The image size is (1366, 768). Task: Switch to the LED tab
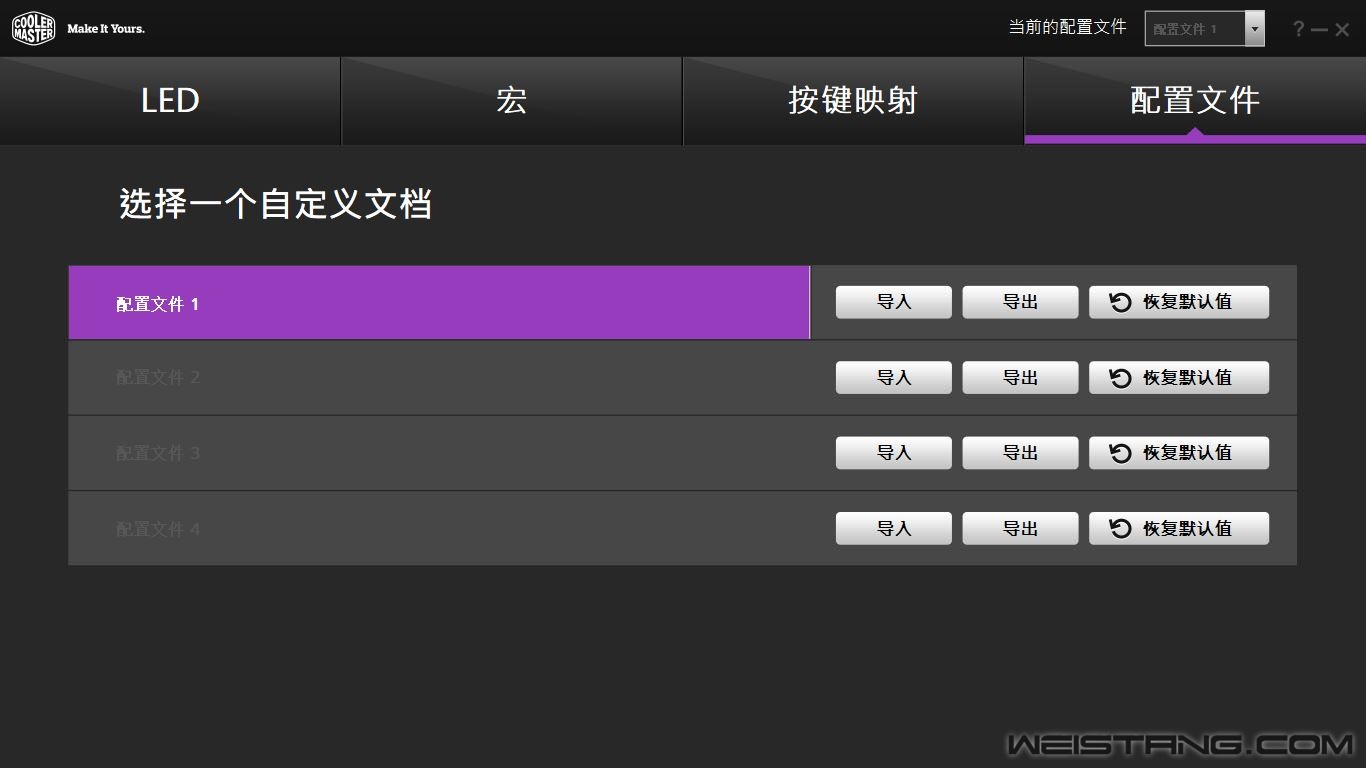[x=170, y=101]
